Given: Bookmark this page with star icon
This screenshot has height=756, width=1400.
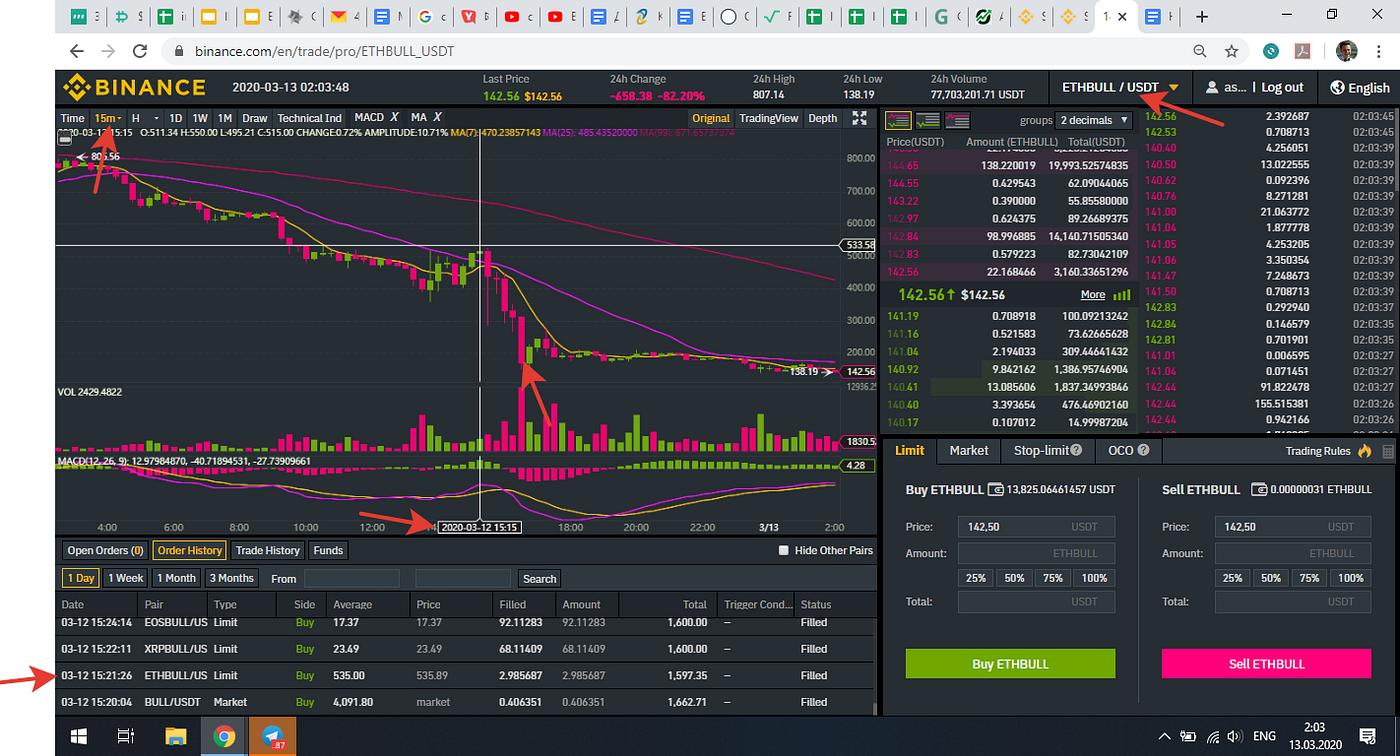Looking at the screenshot, I should click(1231, 50).
